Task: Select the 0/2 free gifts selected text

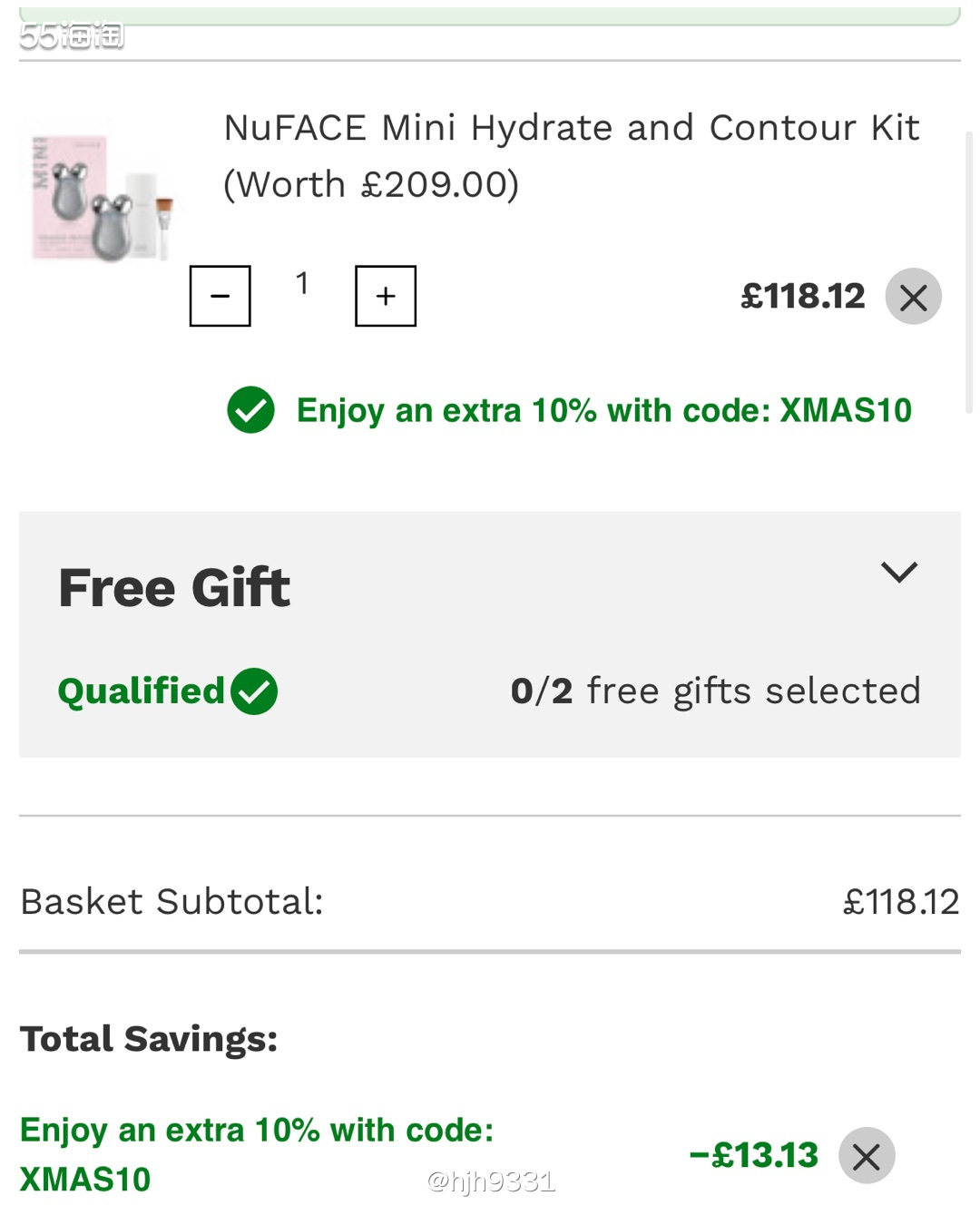Action: (715, 691)
